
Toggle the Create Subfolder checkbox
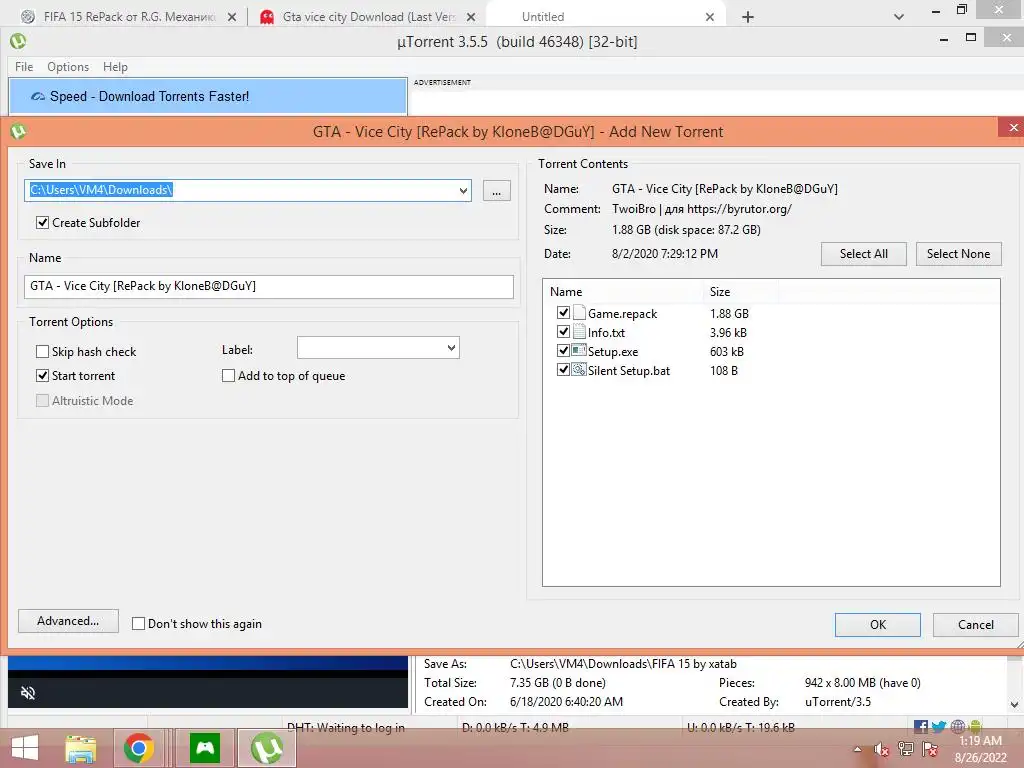click(42, 223)
